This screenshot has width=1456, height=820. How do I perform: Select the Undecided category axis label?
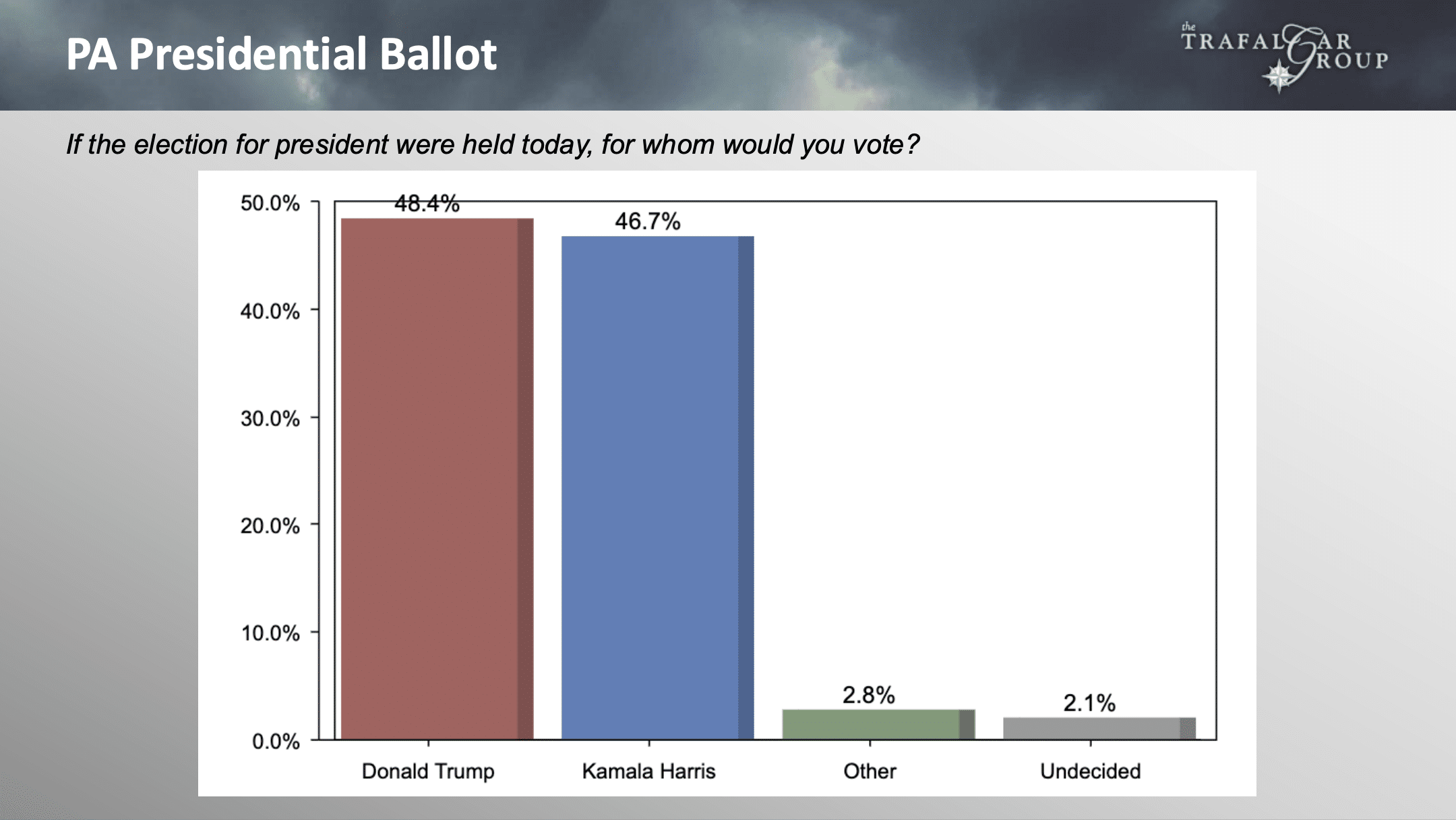[x=1090, y=771]
